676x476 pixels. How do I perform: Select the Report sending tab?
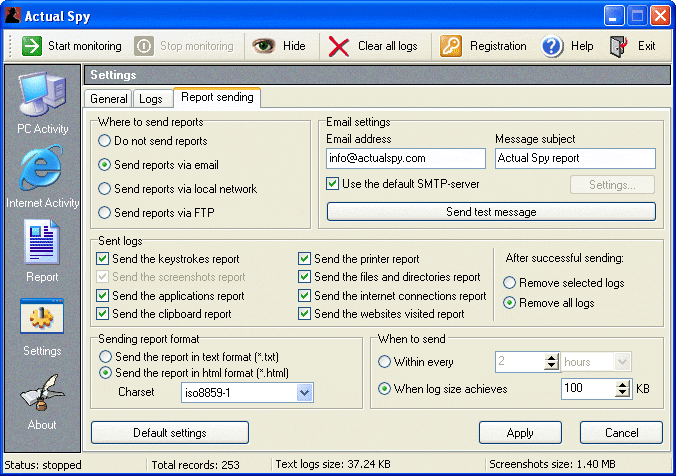pyautogui.click(x=217, y=97)
